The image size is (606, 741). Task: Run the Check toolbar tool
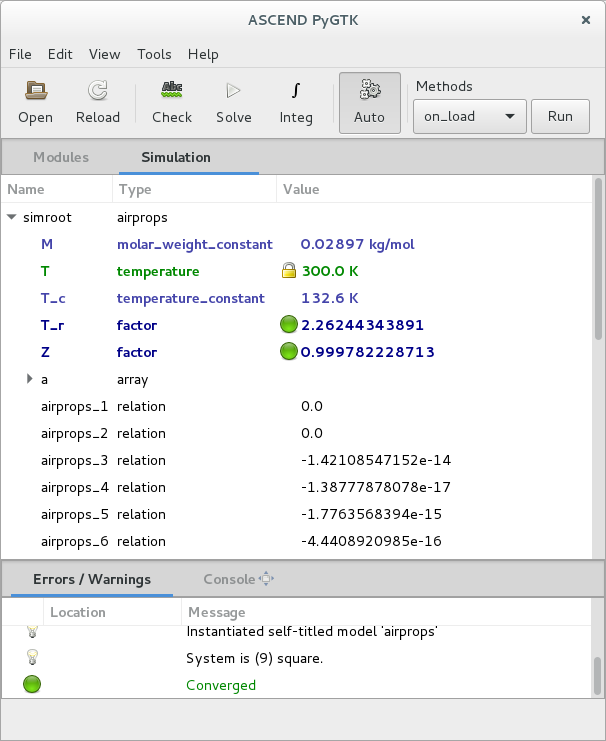[x=172, y=92]
